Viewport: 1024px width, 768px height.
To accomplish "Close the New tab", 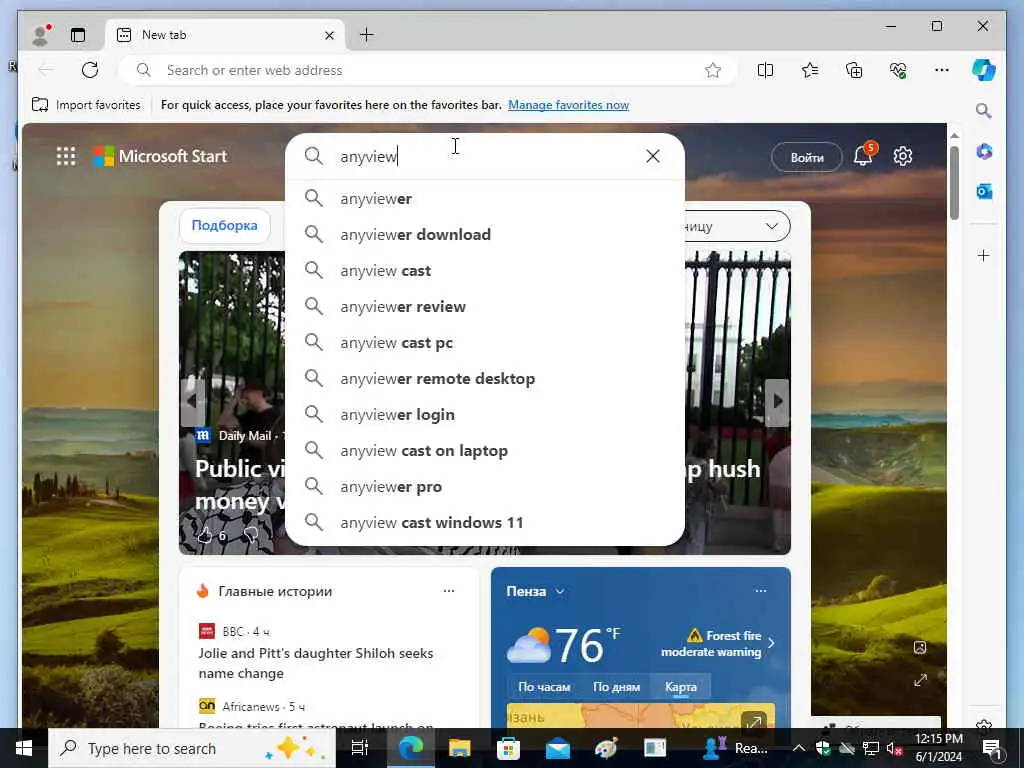I will click(x=330, y=35).
